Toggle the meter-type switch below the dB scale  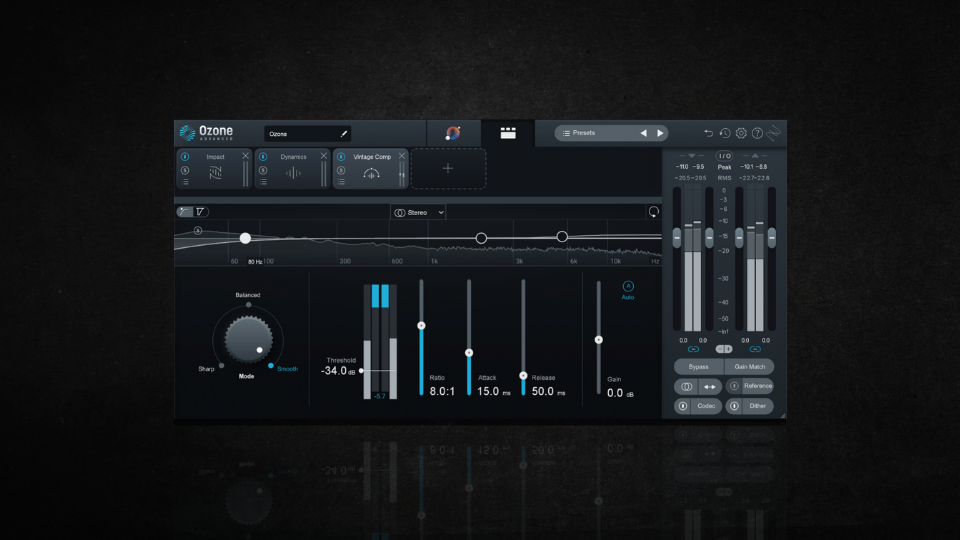pos(724,349)
